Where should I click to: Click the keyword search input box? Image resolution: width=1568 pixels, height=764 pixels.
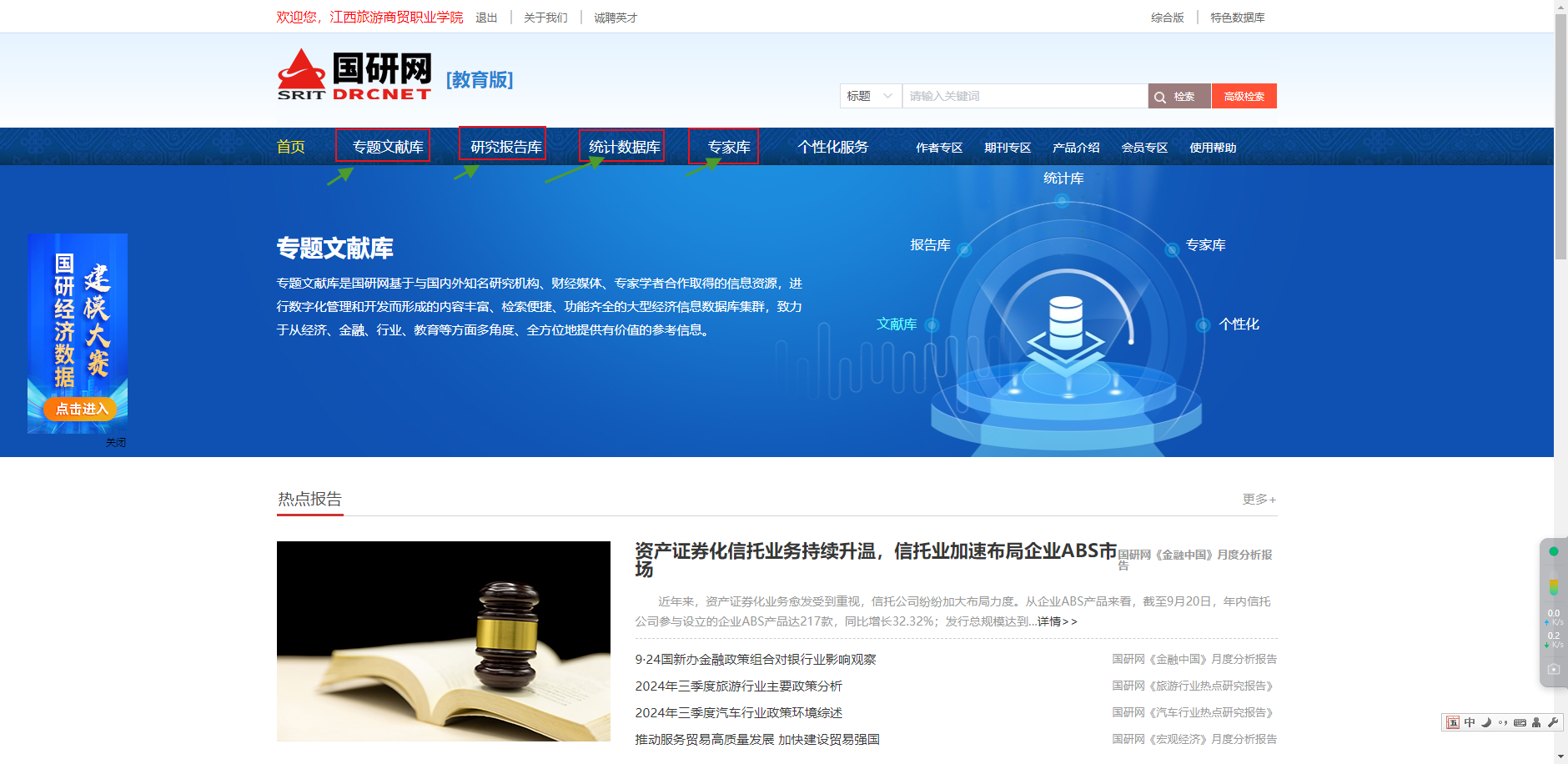click(1025, 96)
